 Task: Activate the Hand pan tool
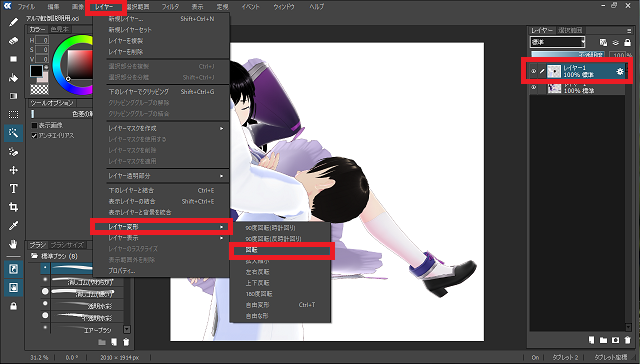click(x=13, y=244)
